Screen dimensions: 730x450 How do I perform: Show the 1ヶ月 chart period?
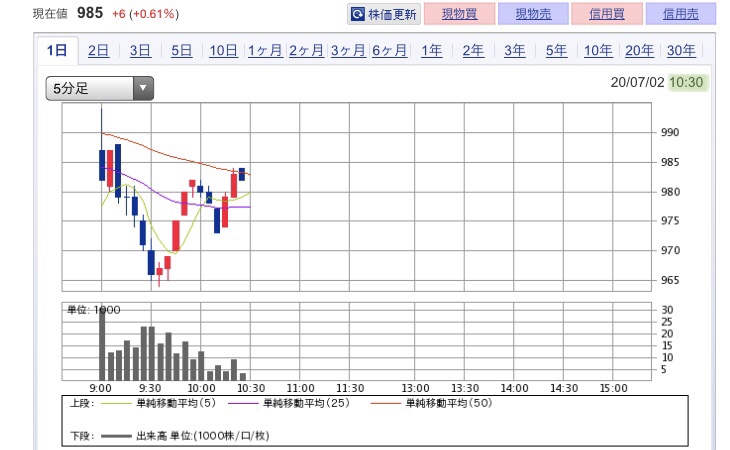click(x=265, y=51)
